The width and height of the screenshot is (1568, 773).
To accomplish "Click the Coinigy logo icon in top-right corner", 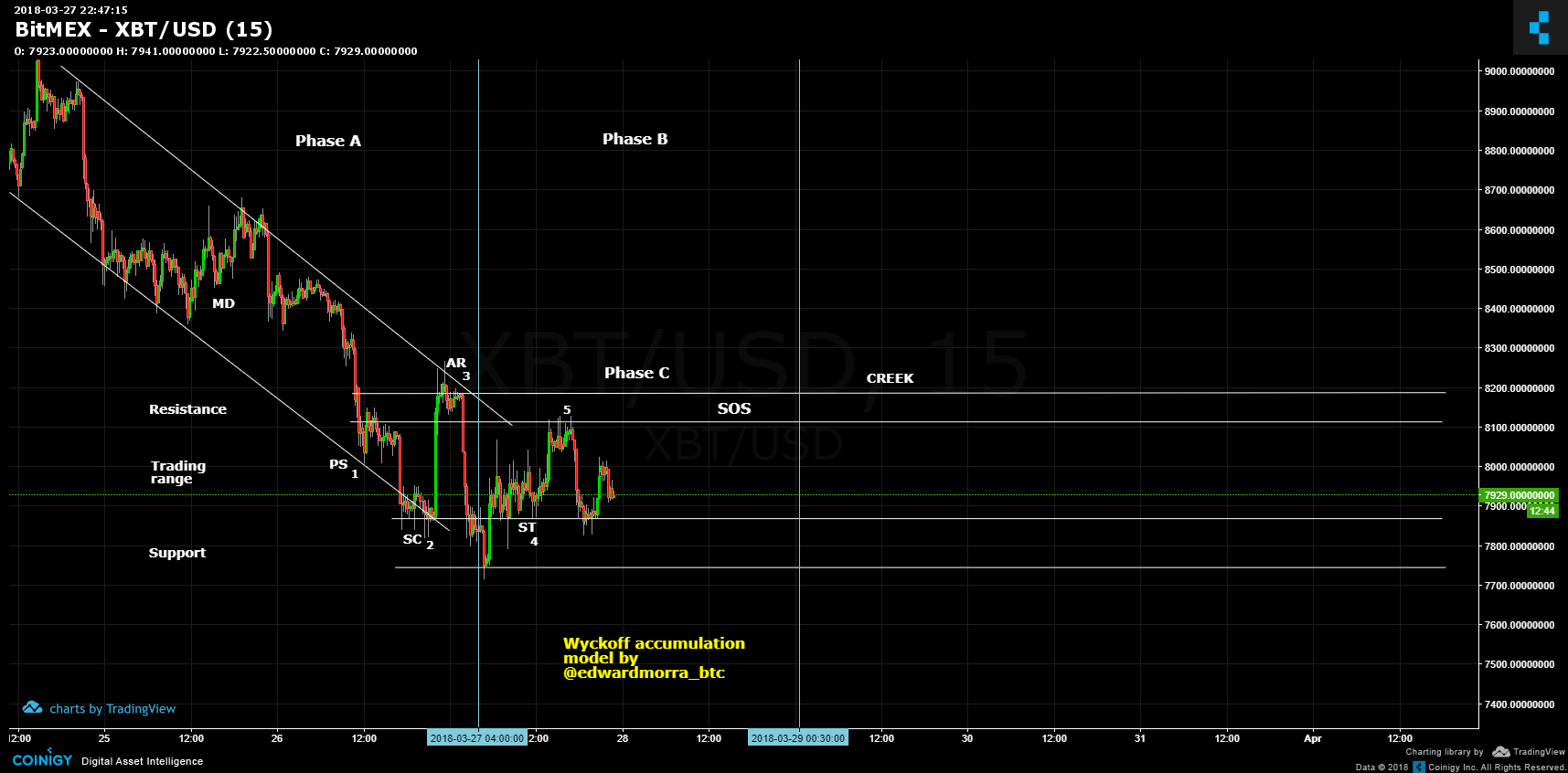I will point(1540,27).
